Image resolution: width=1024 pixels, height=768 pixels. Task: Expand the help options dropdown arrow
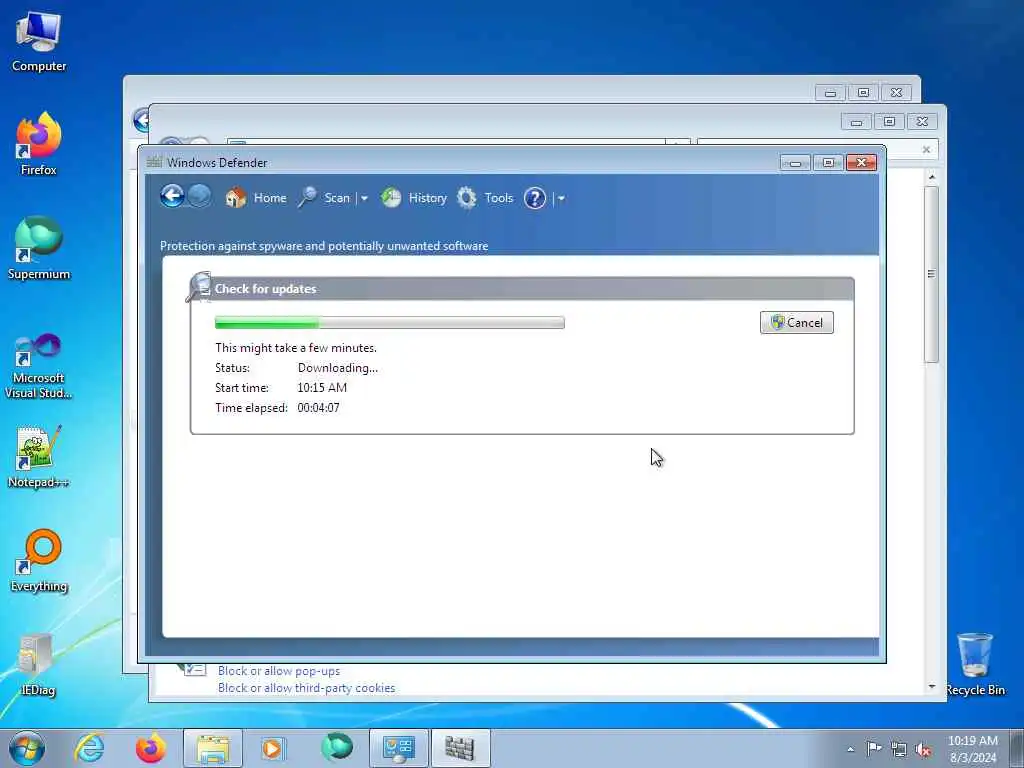(561, 198)
